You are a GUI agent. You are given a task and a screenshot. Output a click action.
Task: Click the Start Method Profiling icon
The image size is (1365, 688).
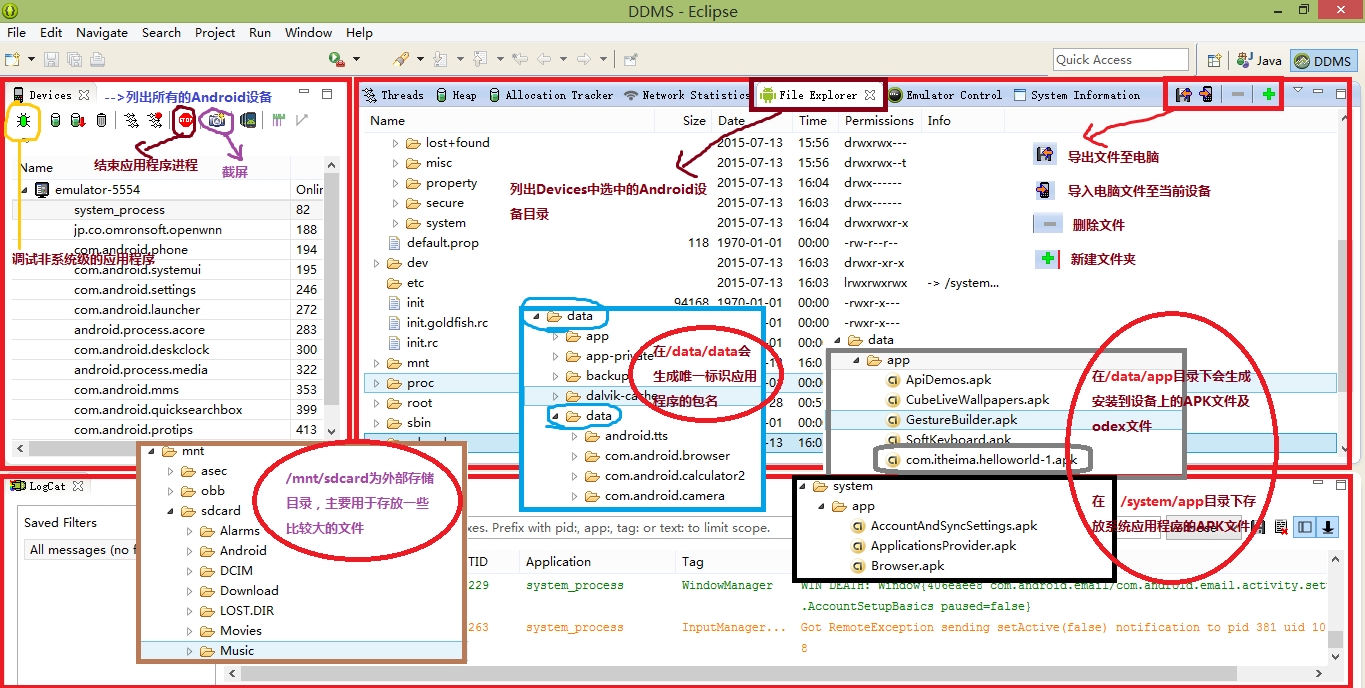[154, 121]
